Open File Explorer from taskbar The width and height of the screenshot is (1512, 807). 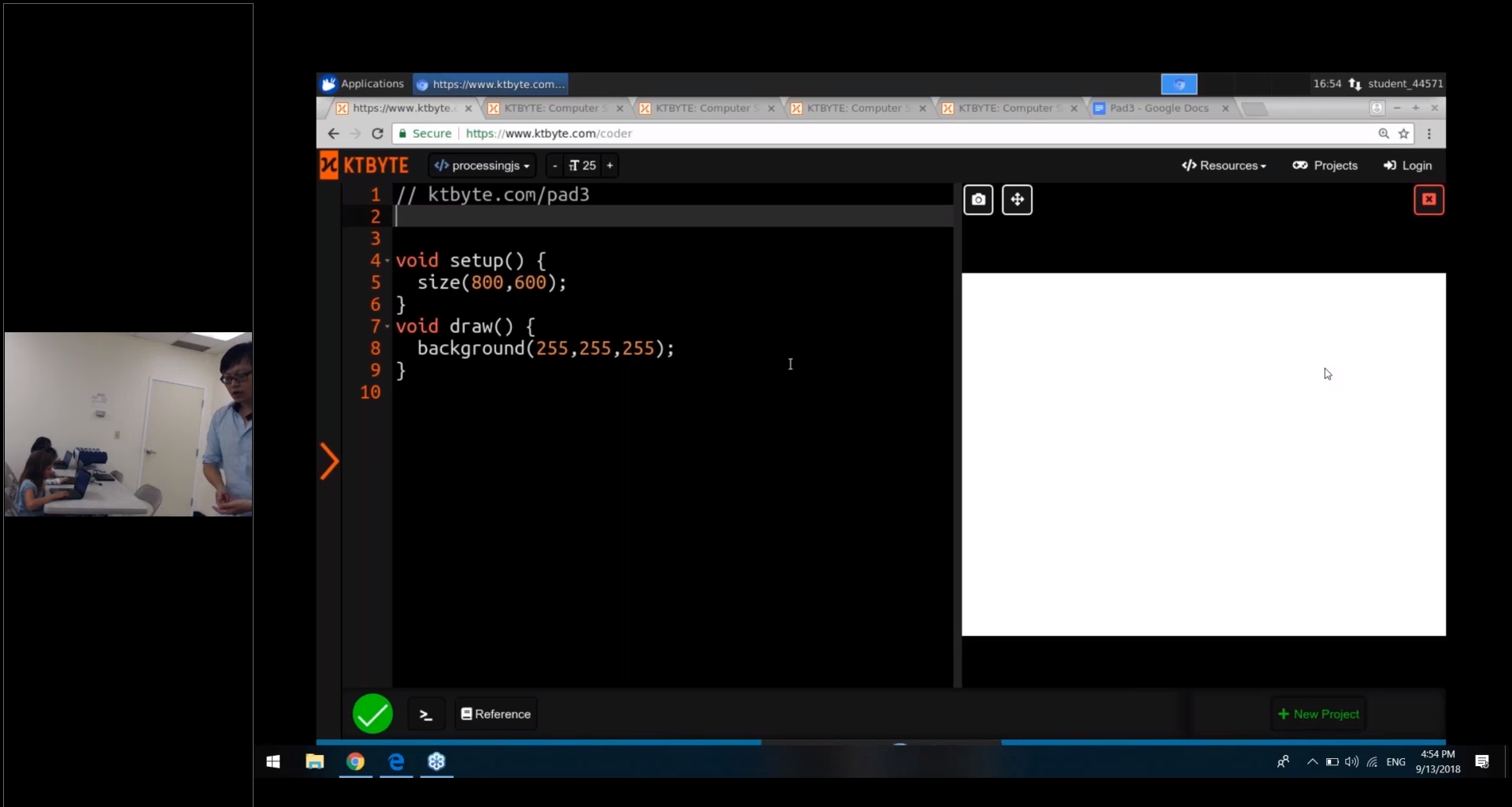coord(315,761)
